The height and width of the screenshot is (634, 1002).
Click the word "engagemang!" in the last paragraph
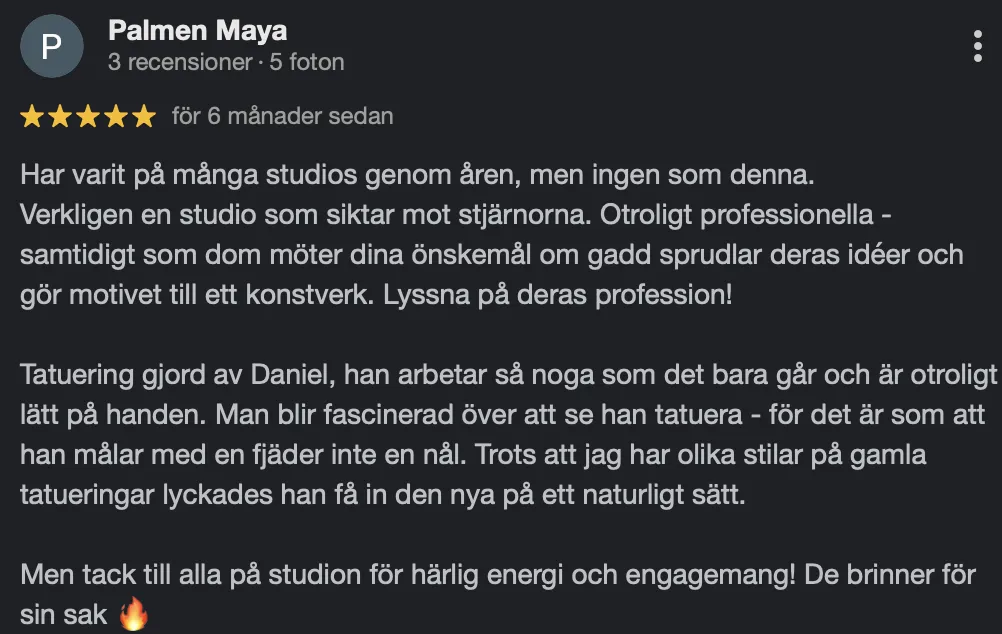coord(710,575)
